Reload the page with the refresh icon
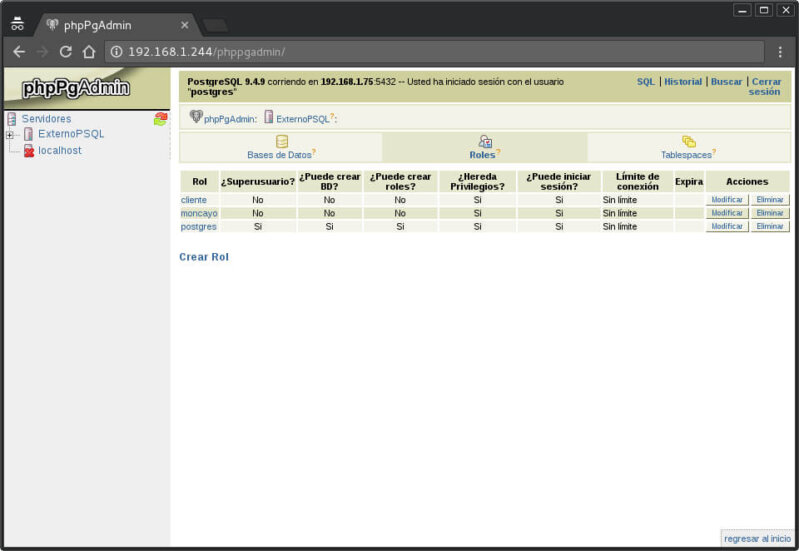The image size is (799, 551). [65, 51]
